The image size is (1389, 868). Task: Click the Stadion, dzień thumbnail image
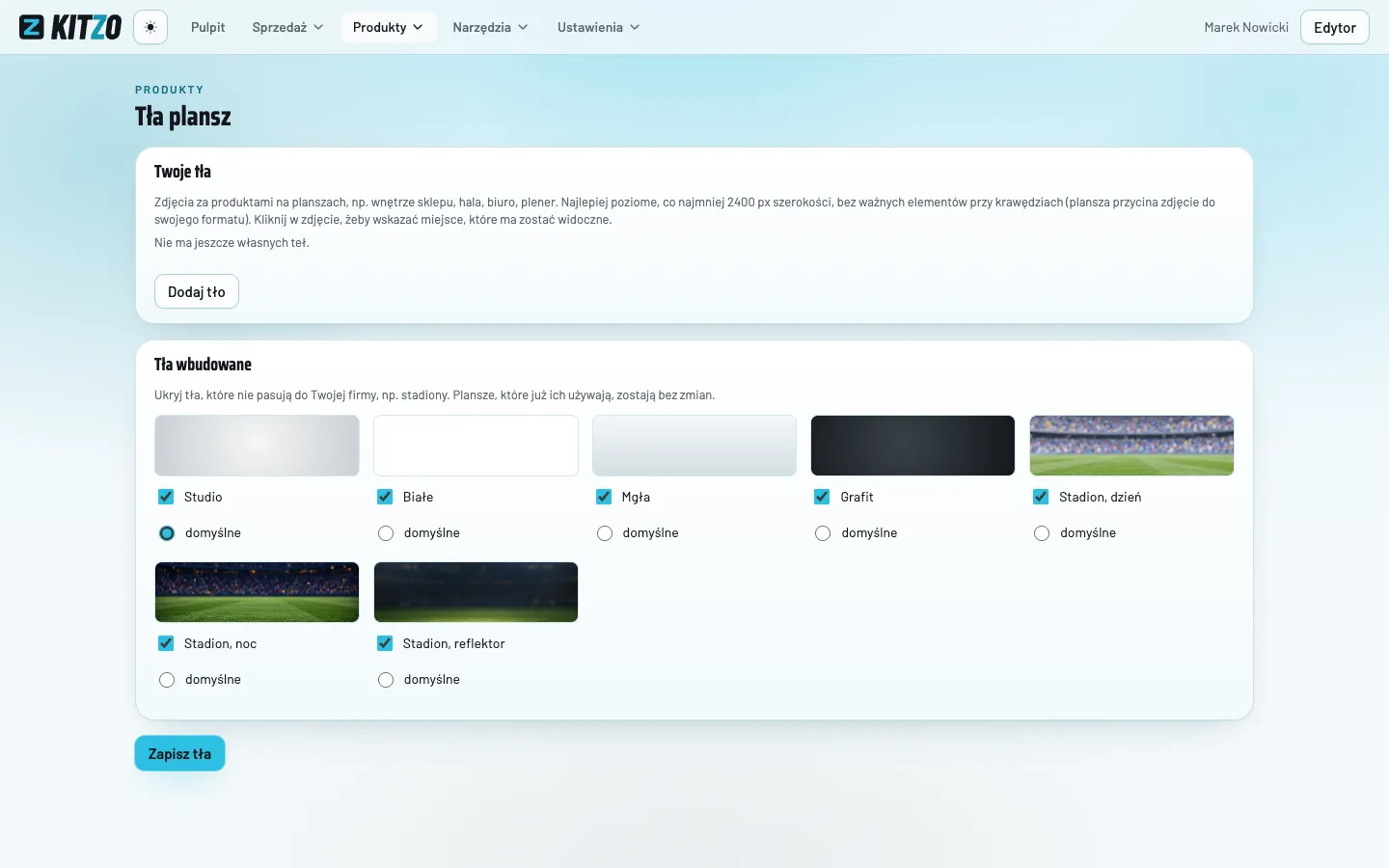click(1131, 446)
